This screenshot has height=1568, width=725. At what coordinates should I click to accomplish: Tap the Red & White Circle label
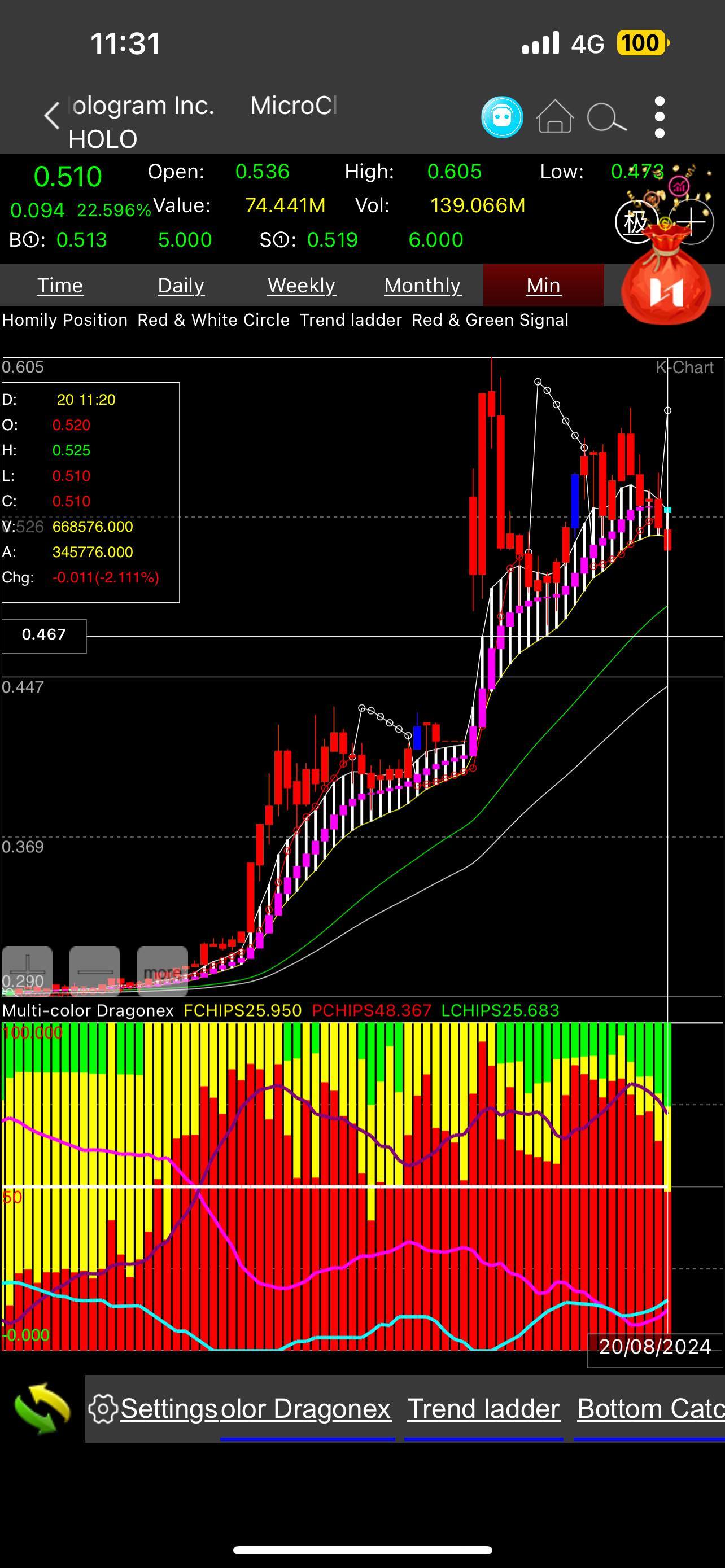click(213, 320)
